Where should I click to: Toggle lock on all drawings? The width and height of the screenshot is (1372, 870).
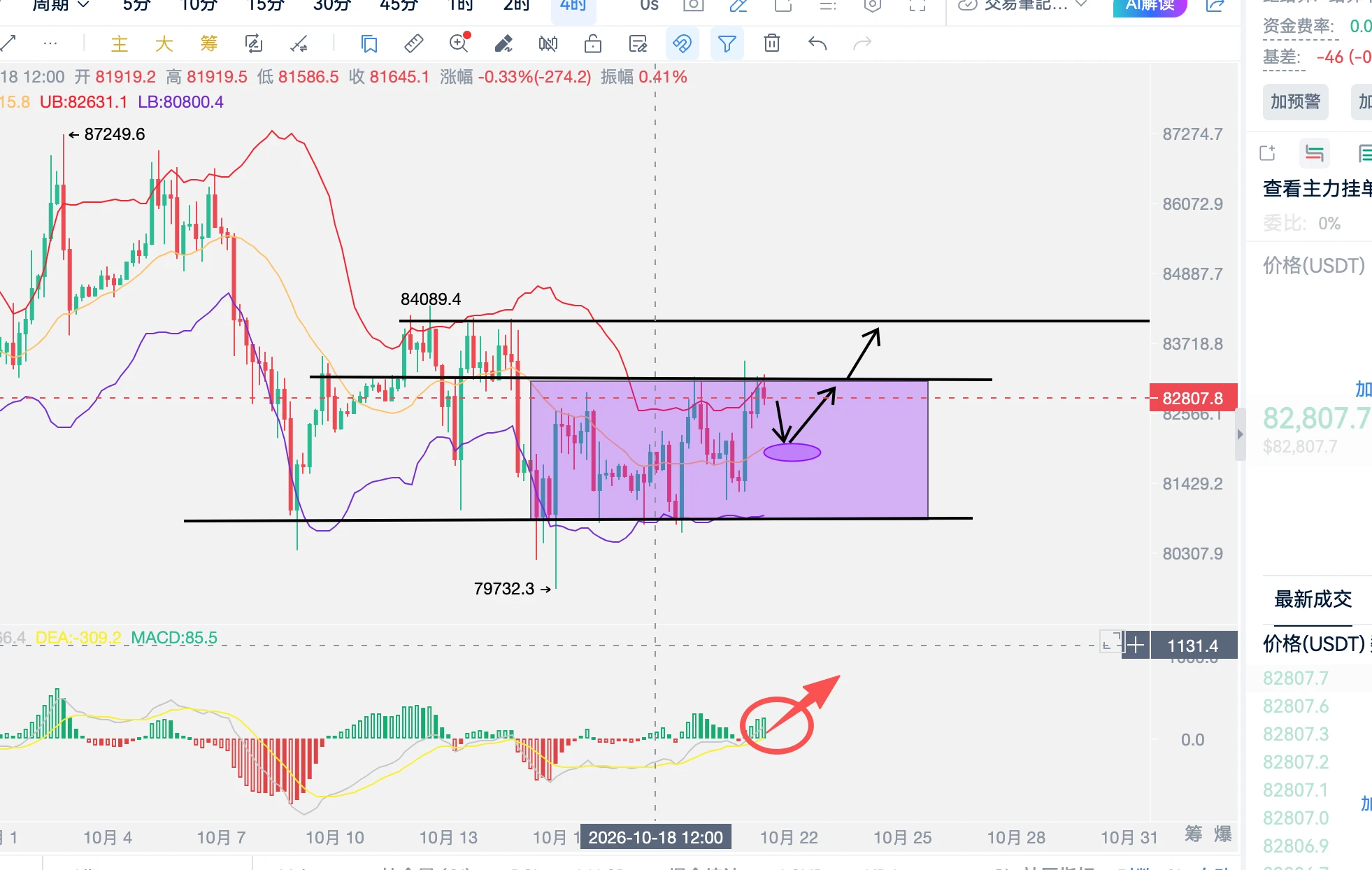pos(593,44)
